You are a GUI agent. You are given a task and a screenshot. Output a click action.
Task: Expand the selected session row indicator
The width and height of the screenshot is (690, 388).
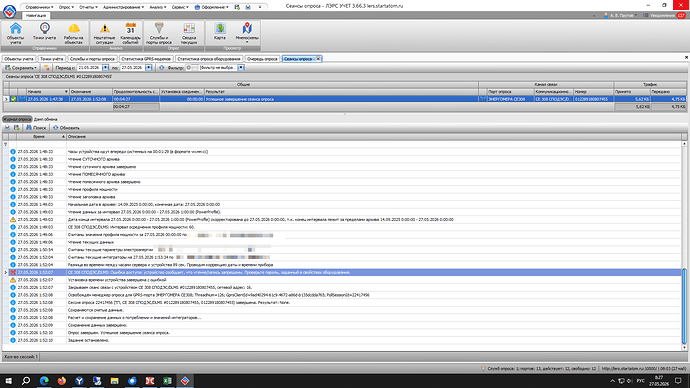tap(6, 99)
